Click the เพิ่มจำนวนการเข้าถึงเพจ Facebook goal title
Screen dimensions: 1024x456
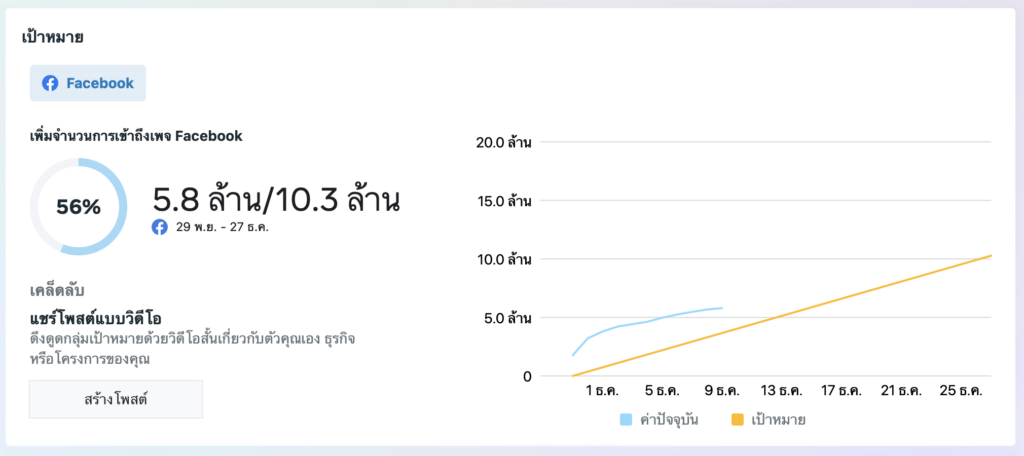coord(136,136)
